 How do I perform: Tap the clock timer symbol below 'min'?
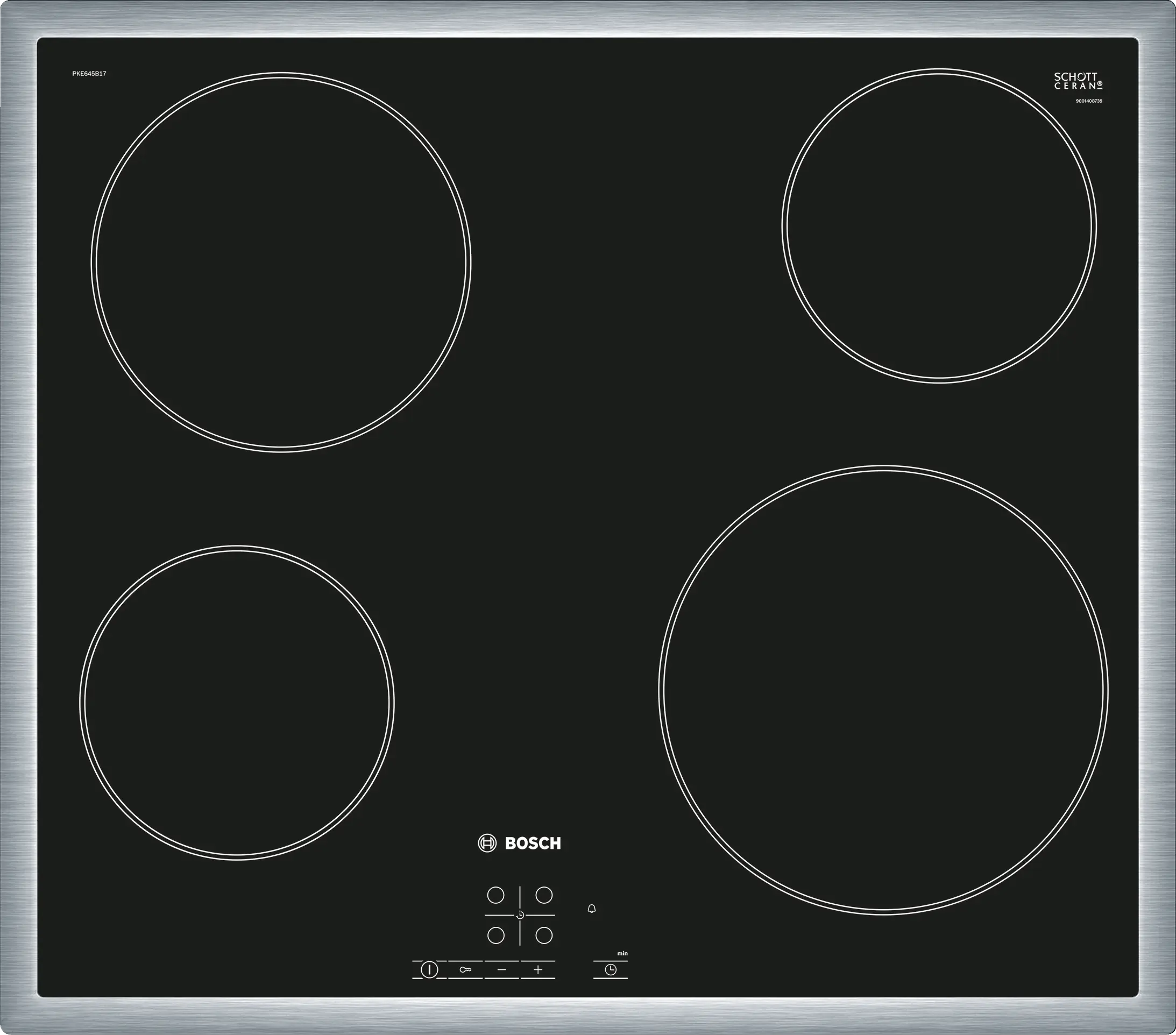click(611, 970)
